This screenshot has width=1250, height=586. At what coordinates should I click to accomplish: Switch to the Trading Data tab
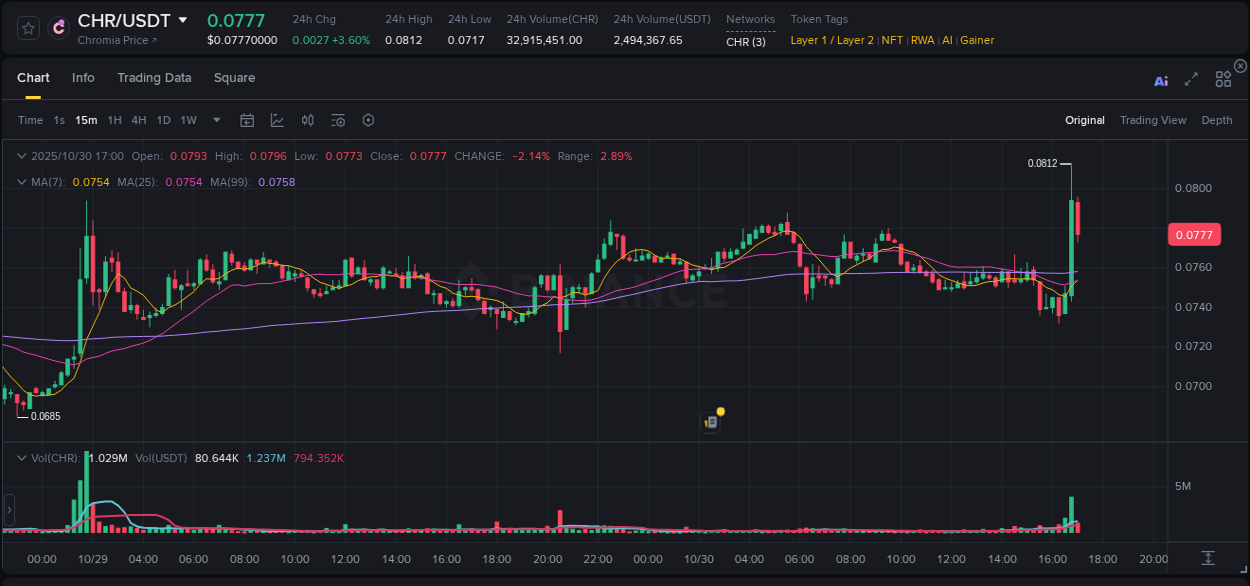pos(154,78)
